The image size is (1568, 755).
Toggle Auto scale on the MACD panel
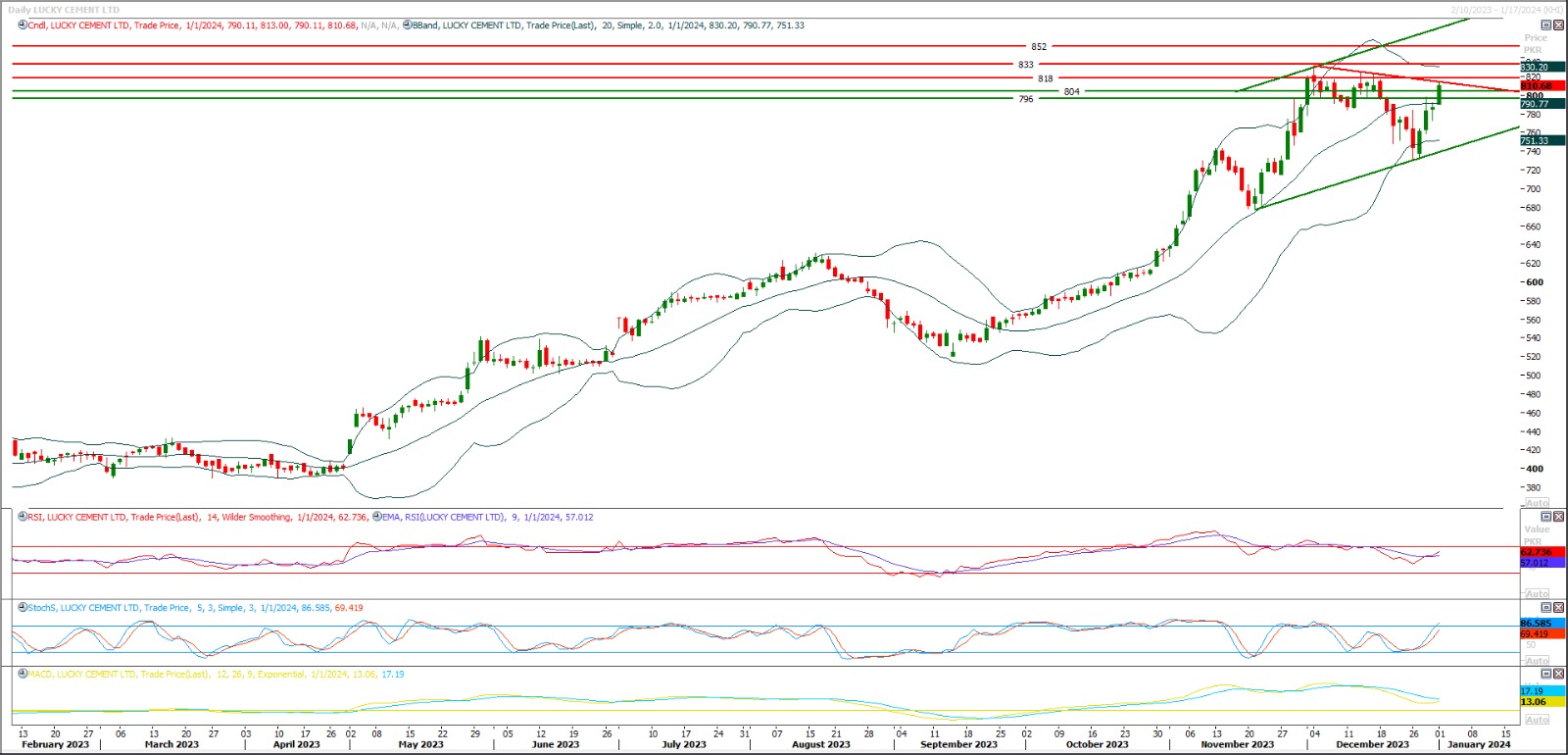click(1537, 720)
